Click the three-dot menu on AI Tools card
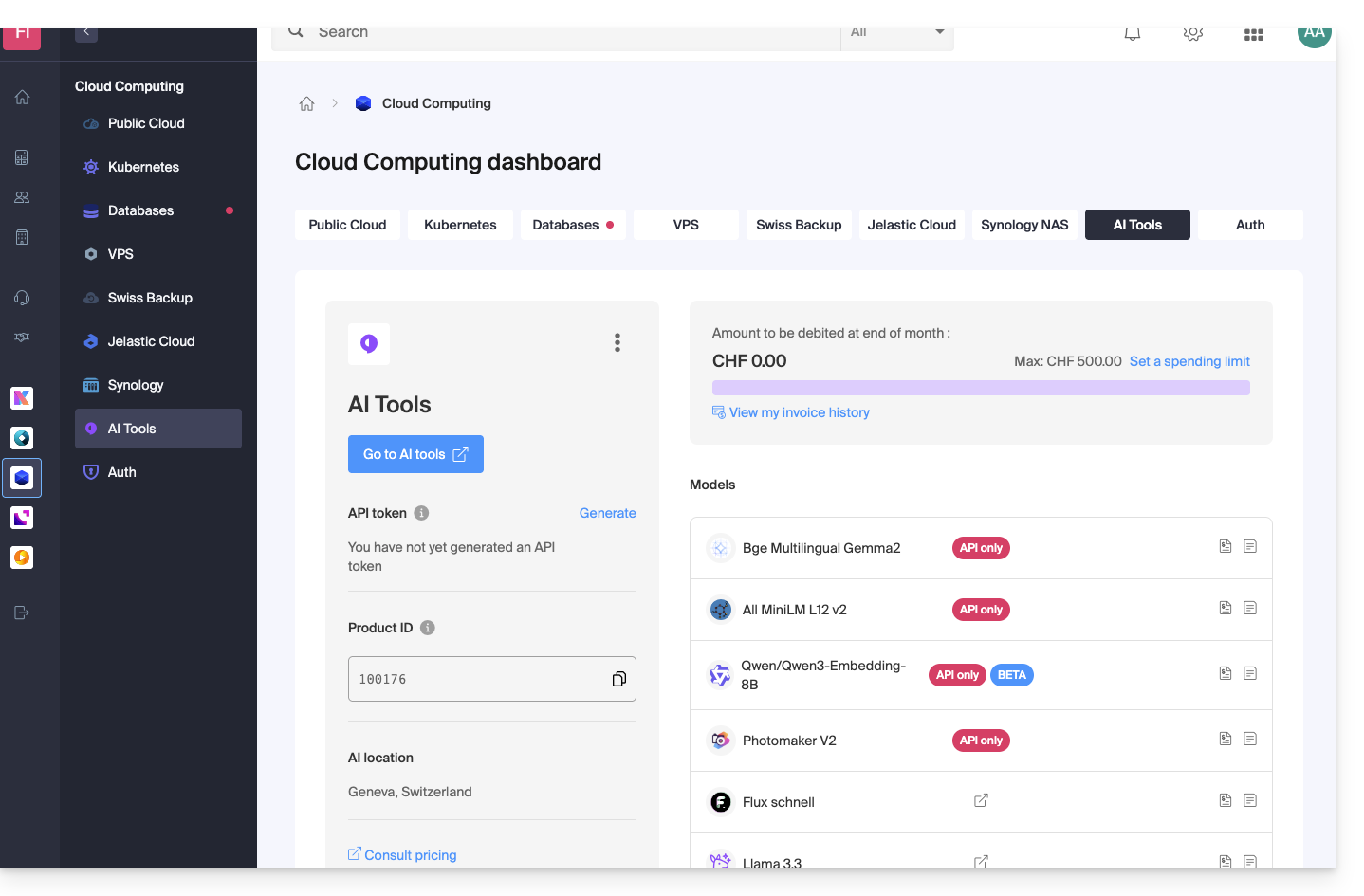 tap(617, 342)
